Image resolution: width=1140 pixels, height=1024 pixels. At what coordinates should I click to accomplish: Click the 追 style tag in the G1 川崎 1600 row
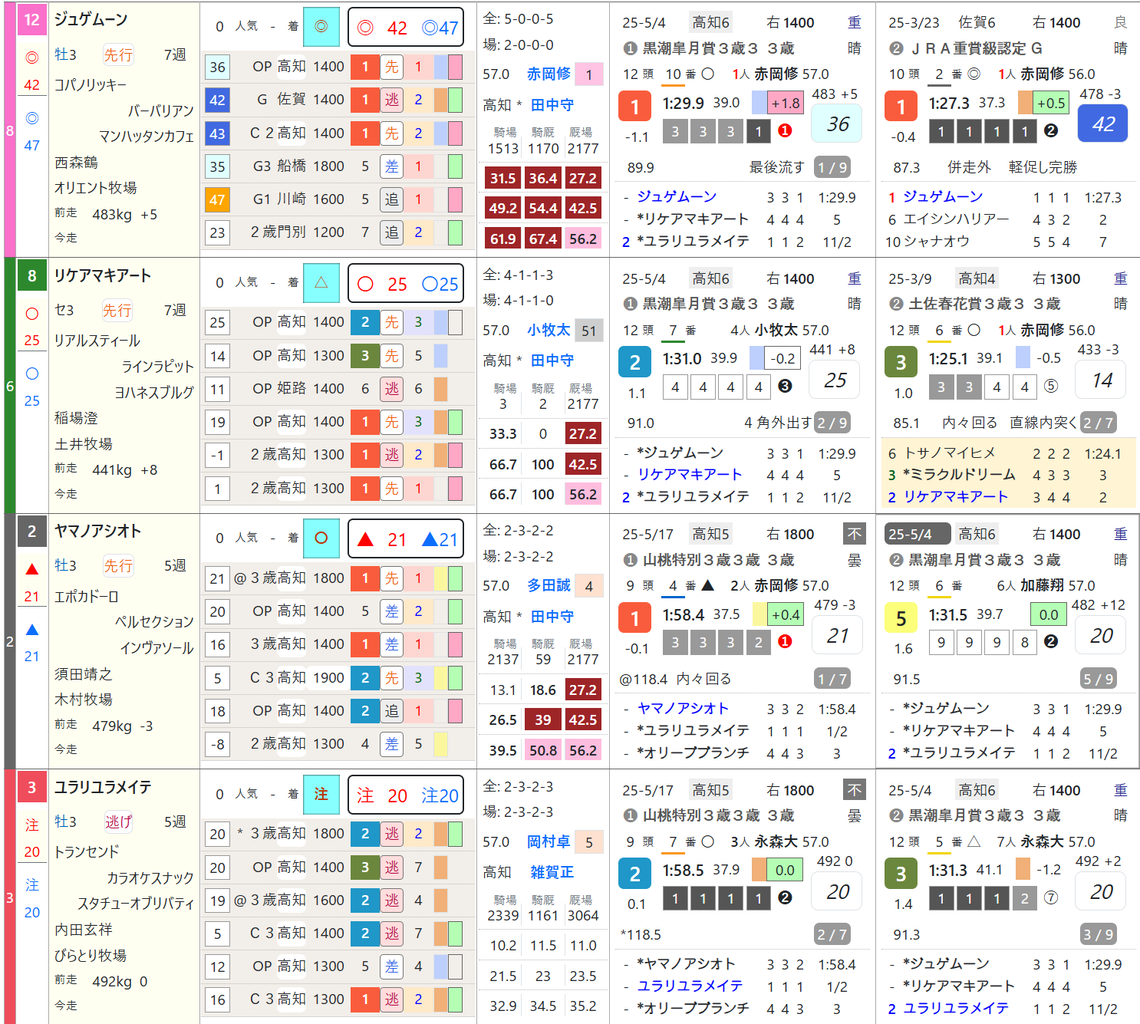click(x=392, y=199)
